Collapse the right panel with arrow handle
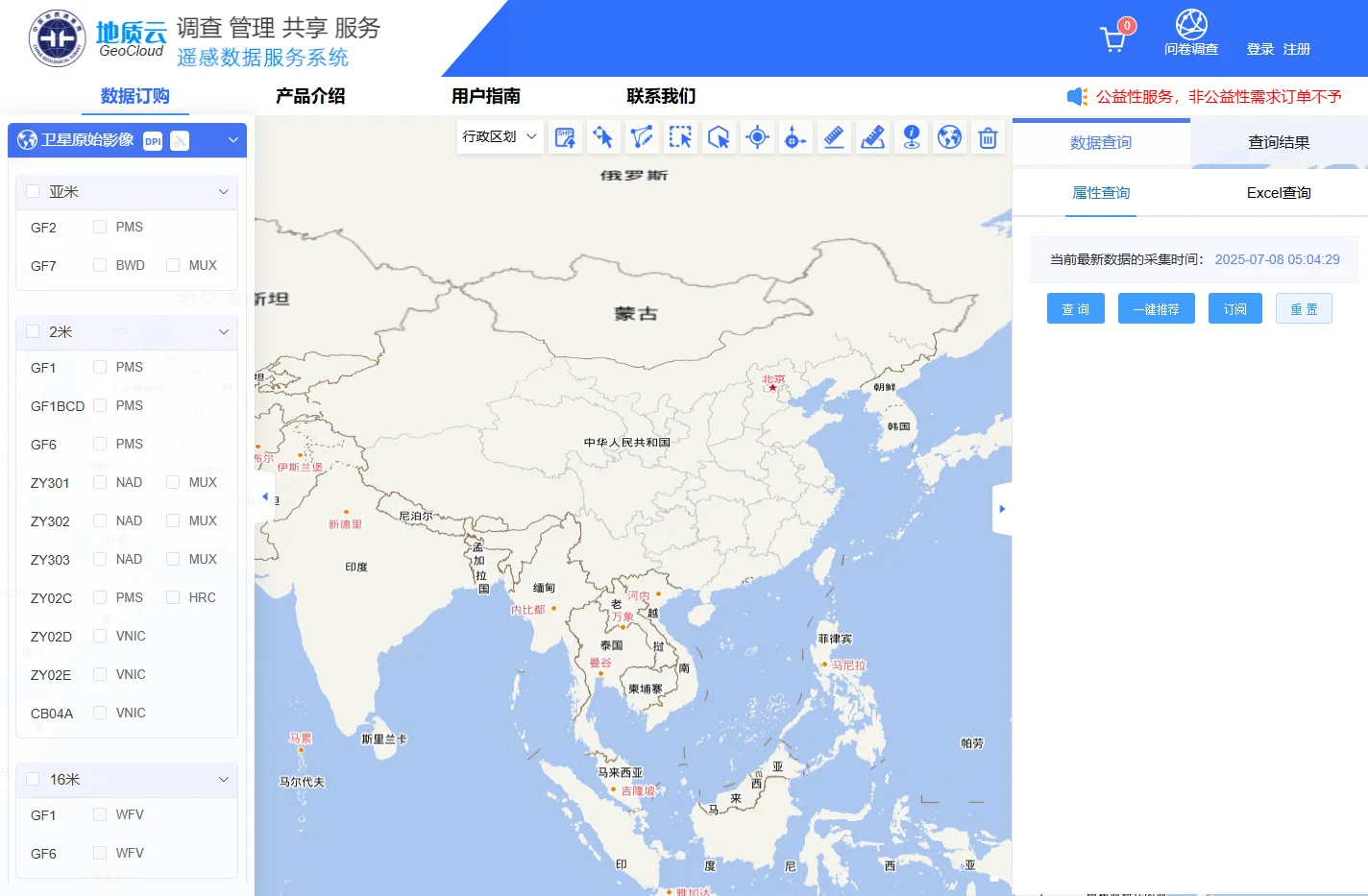 point(1002,509)
